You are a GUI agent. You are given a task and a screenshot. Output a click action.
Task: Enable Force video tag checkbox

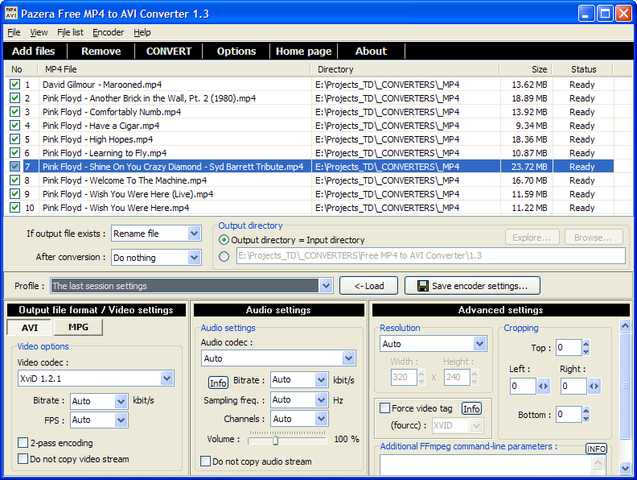pyautogui.click(x=384, y=408)
